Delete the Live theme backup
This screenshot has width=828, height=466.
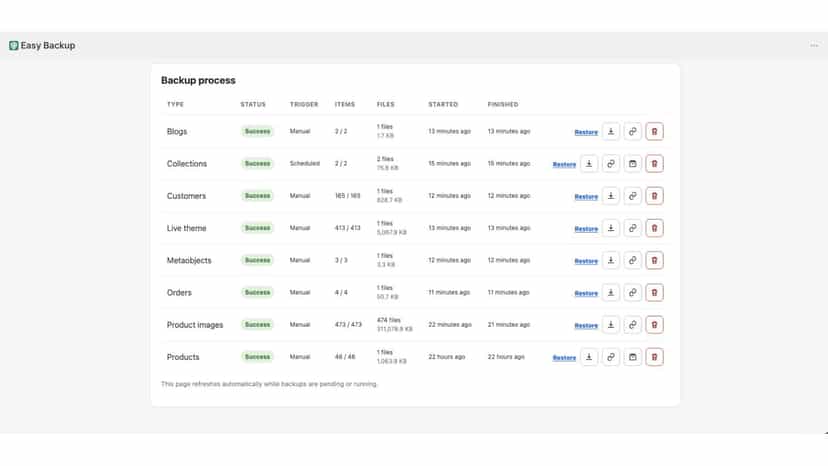pyautogui.click(x=654, y=228)
